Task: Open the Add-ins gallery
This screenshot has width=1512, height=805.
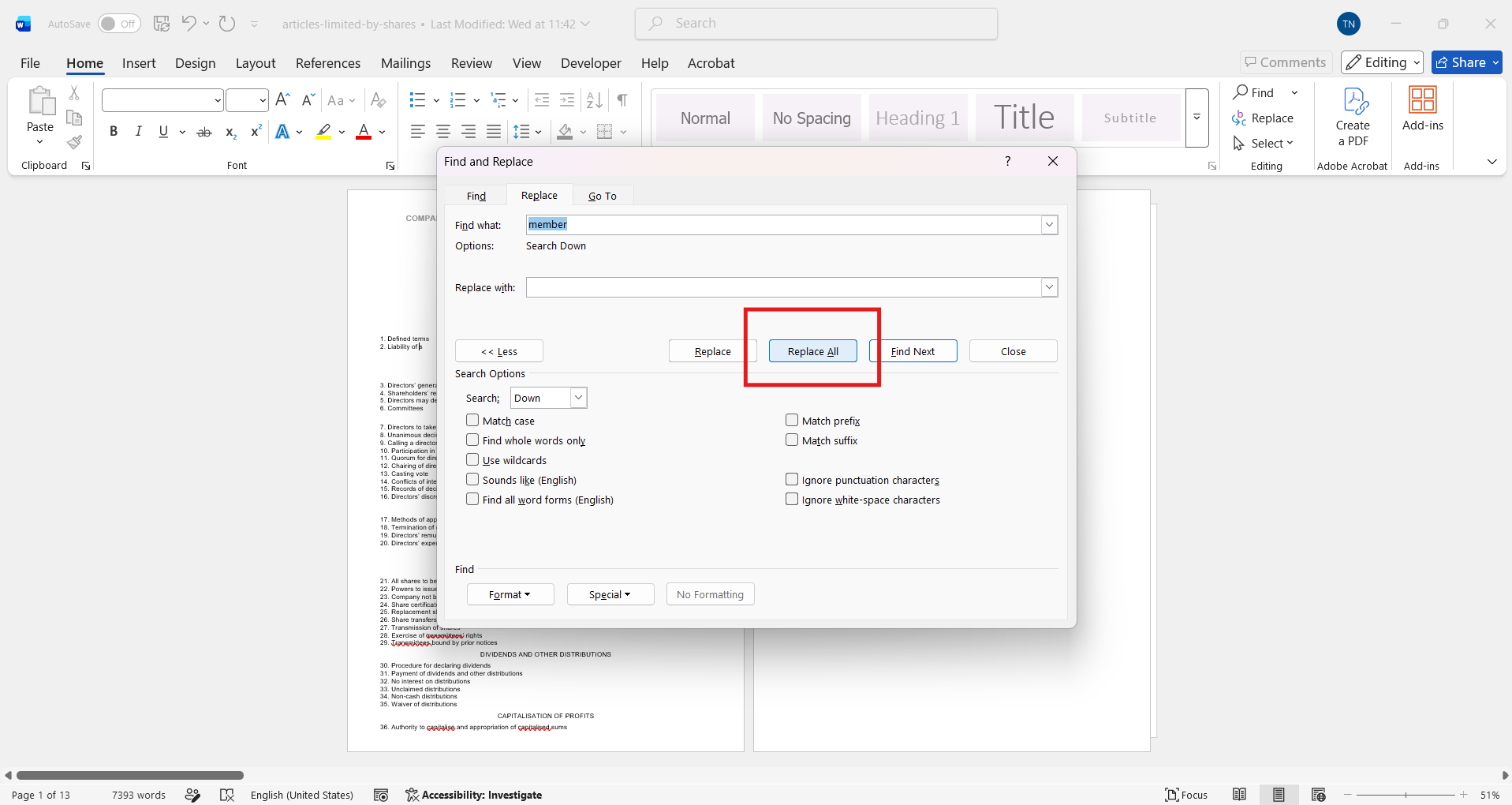Action: pos(1423,109)
